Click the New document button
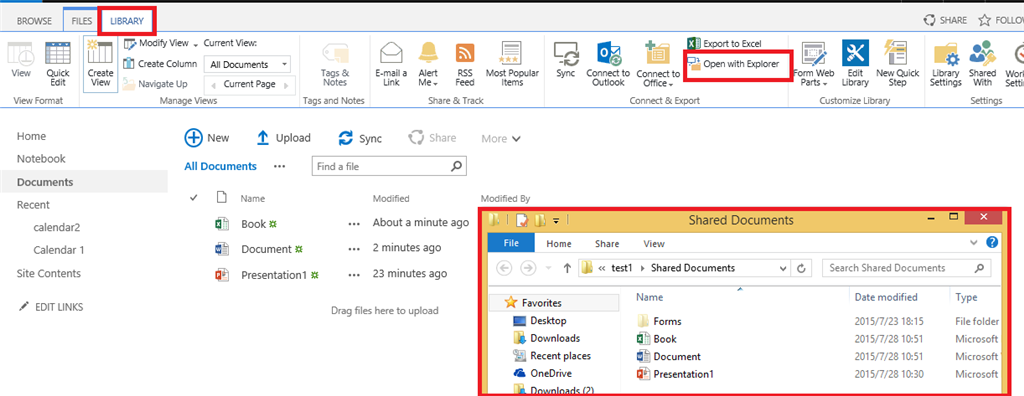Screen dimensions: 1024x396 (207, 138)
